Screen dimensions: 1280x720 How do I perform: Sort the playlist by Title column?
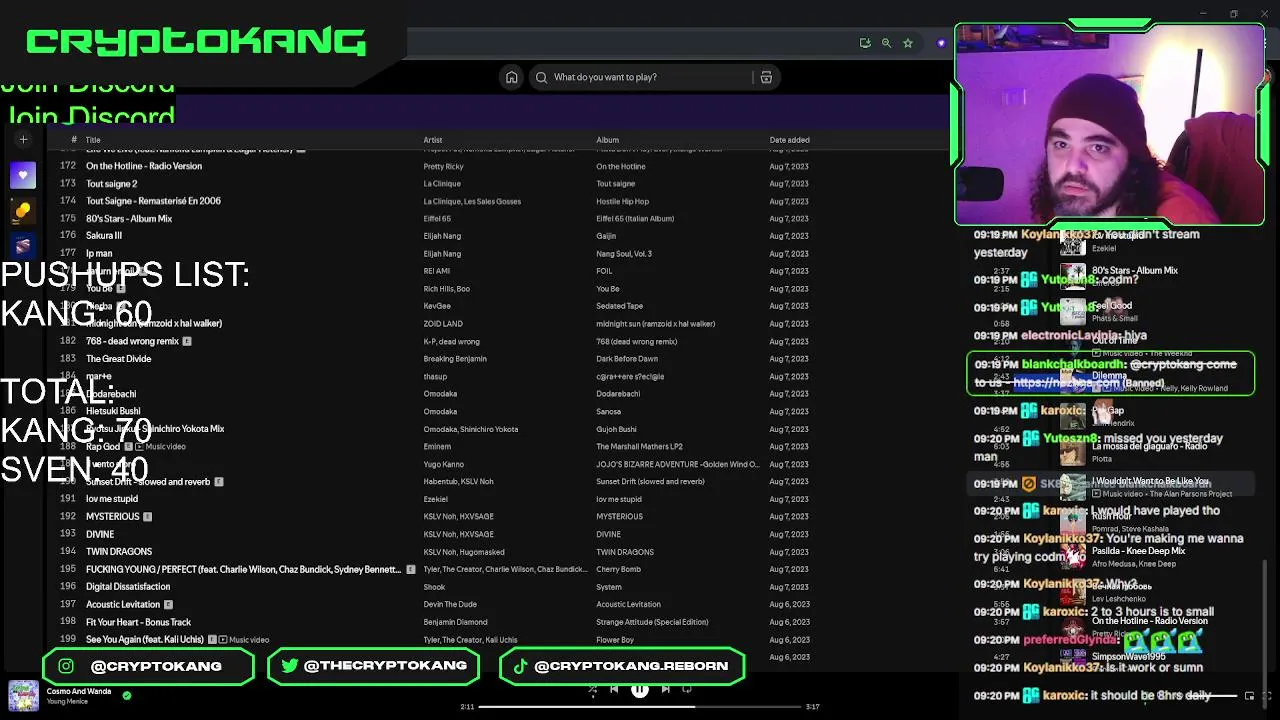[x=93, y=140]
